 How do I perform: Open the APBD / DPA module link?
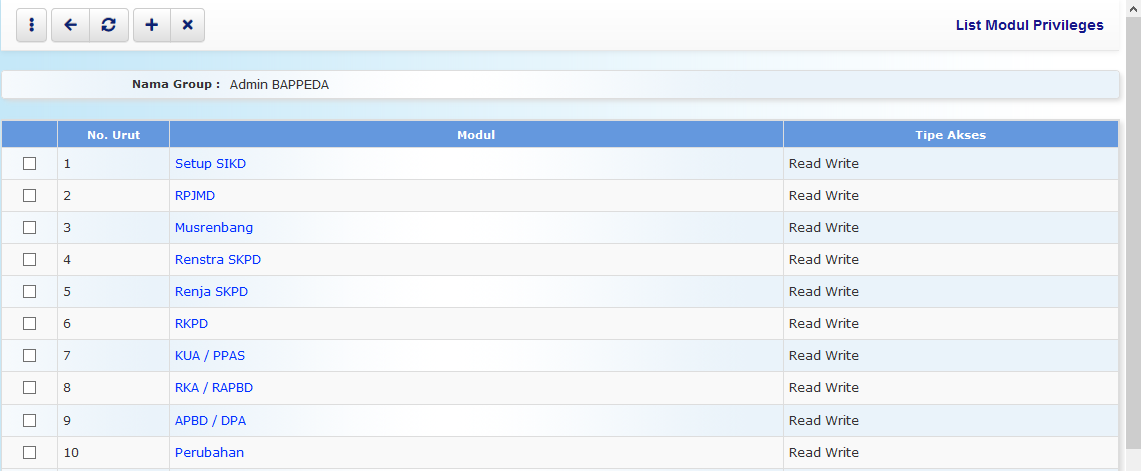tap(210, 421)
